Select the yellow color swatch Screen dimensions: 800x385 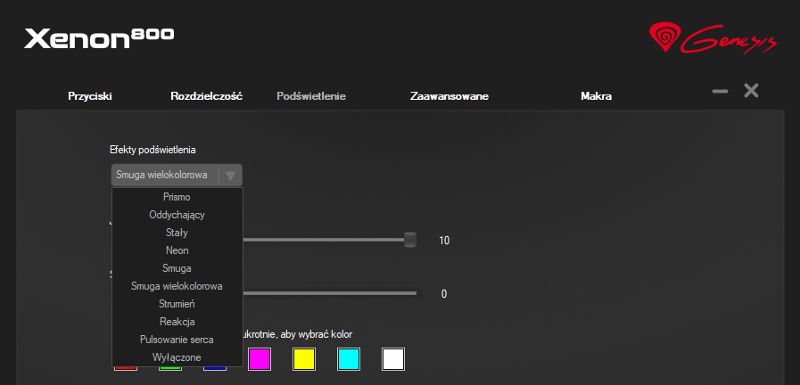coord(304,359)
